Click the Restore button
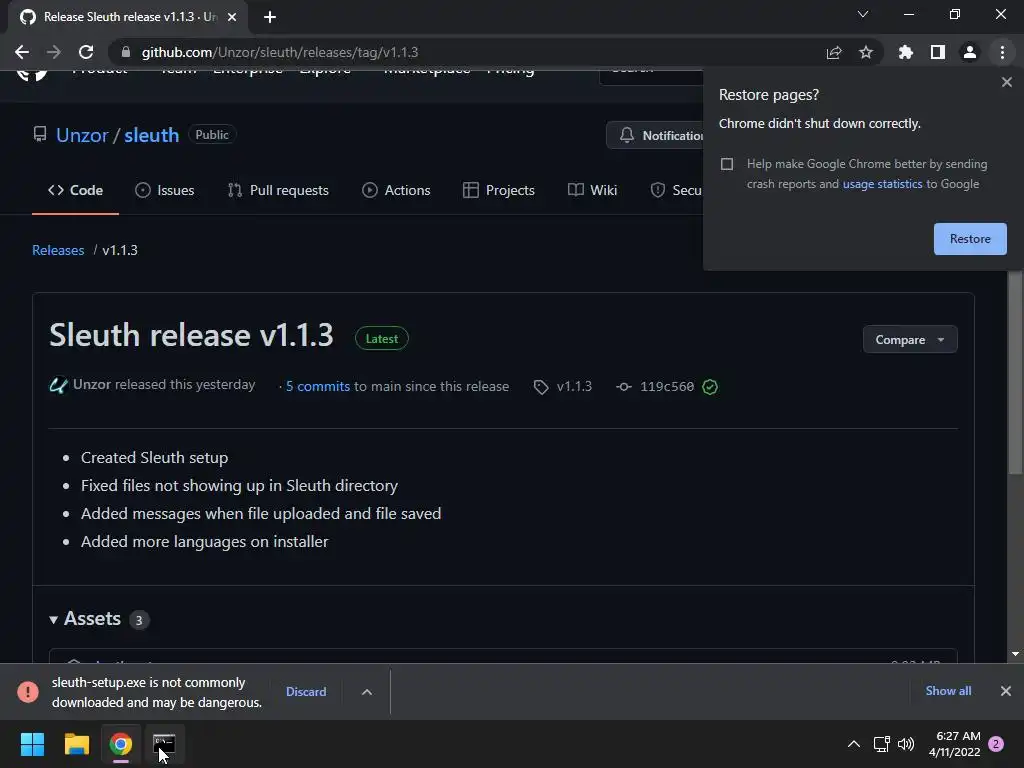Viewport: 1024px width, 768px height. [970, 239]
